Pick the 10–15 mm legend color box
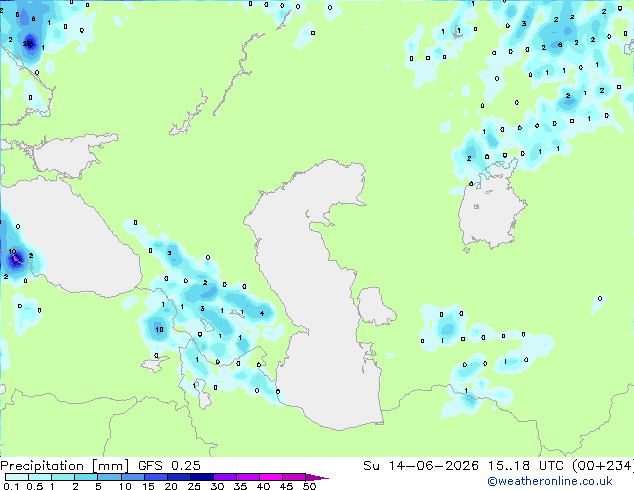 click(132, 477)
